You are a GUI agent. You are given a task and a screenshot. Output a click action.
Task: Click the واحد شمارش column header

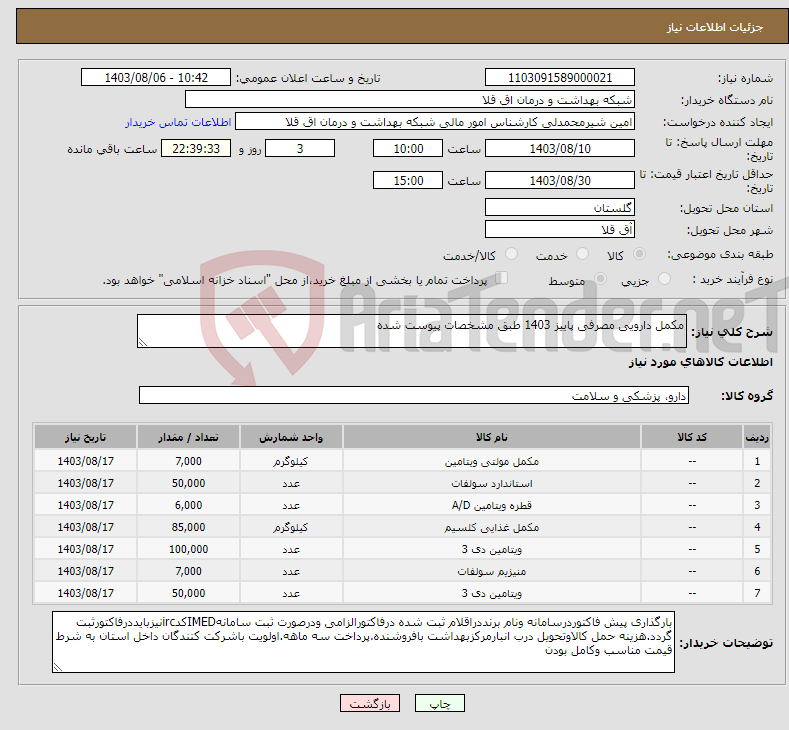pyautogui.click(x=291, y=437)
